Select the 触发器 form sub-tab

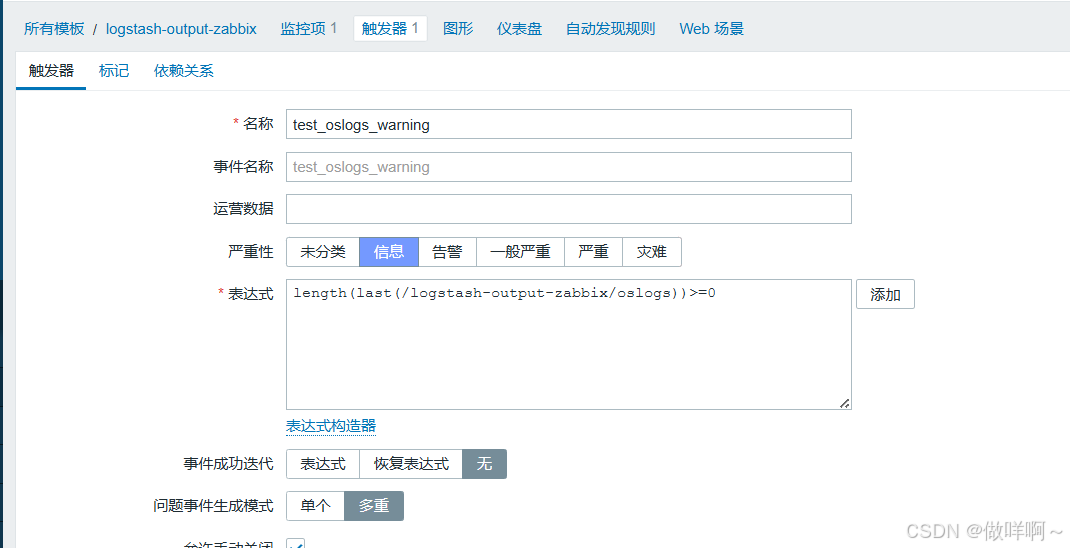coord(51,71)
